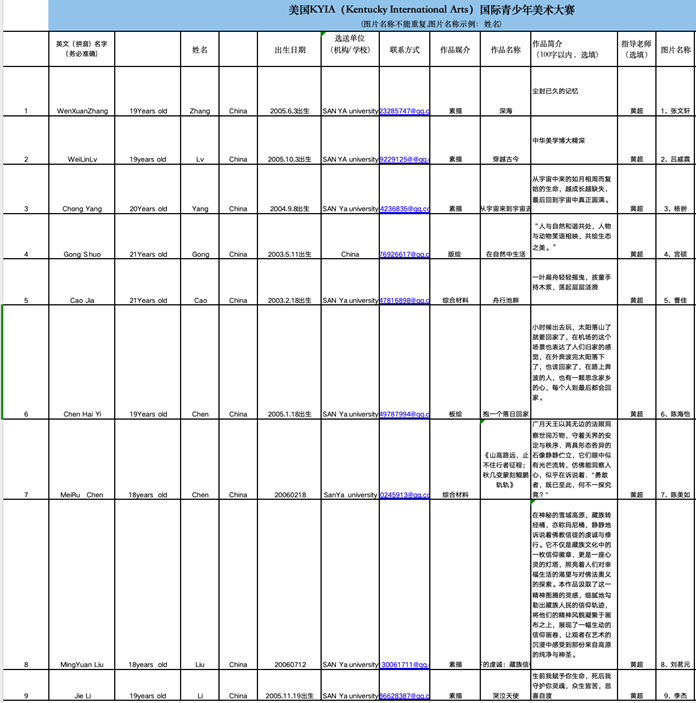
Task: Select artwork title cell 穿越古今
Action: [505, 159]
